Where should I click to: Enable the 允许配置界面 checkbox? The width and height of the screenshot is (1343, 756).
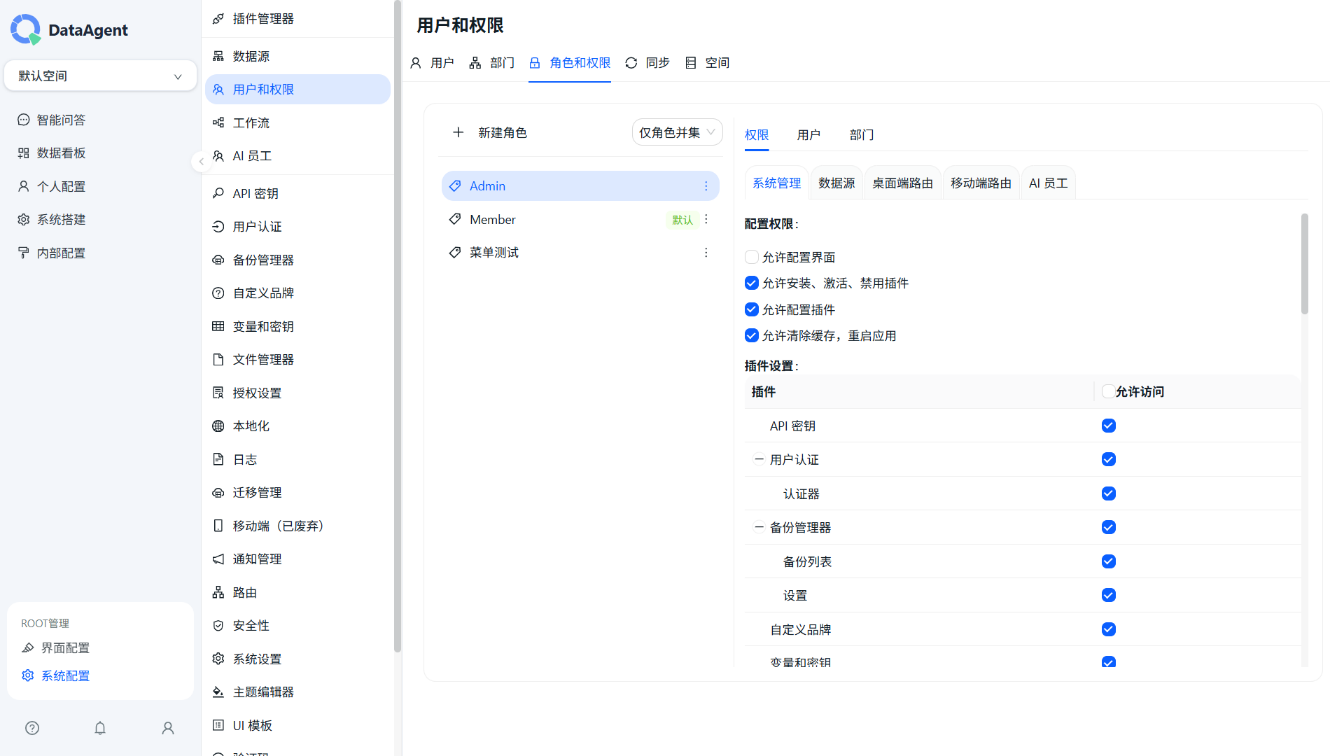(752, 257)
